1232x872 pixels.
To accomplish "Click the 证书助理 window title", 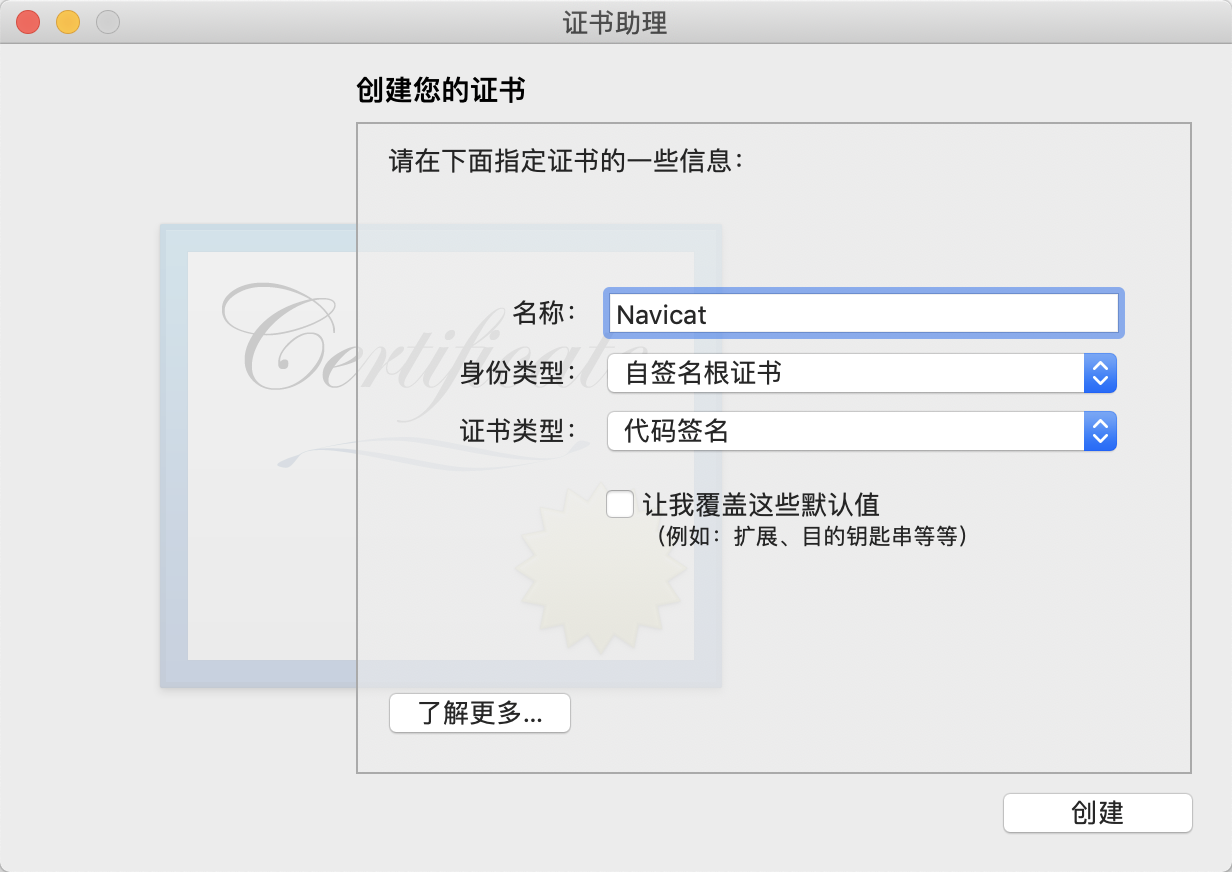I will point(615,23).
